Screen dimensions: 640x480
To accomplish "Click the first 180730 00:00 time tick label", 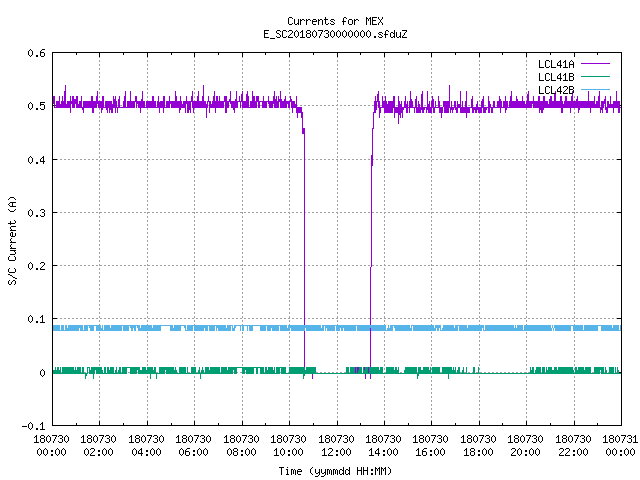I will pyautogui.click(x=51, y=446).
